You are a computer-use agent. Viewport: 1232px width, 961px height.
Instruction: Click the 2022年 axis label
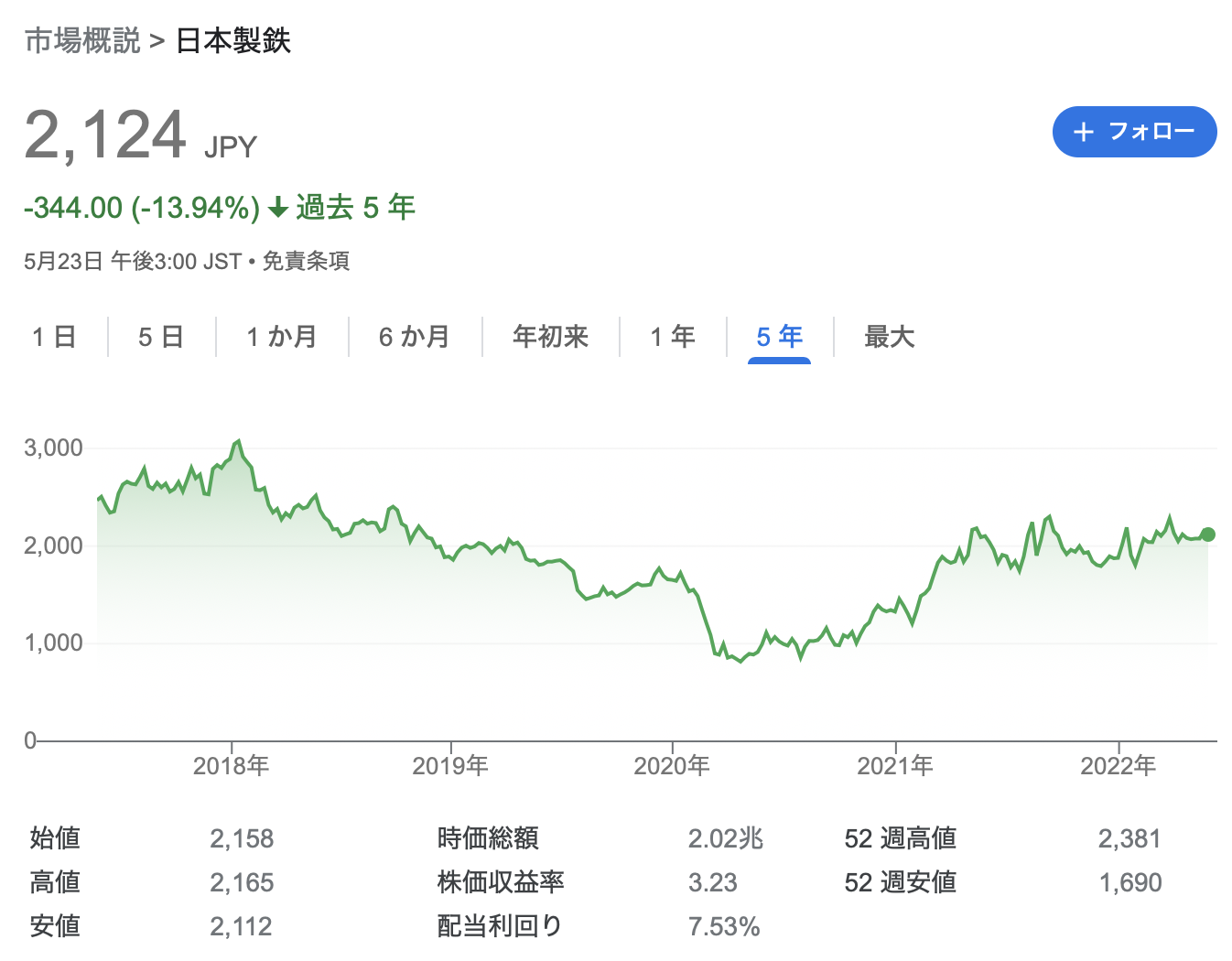(1119, 765)
